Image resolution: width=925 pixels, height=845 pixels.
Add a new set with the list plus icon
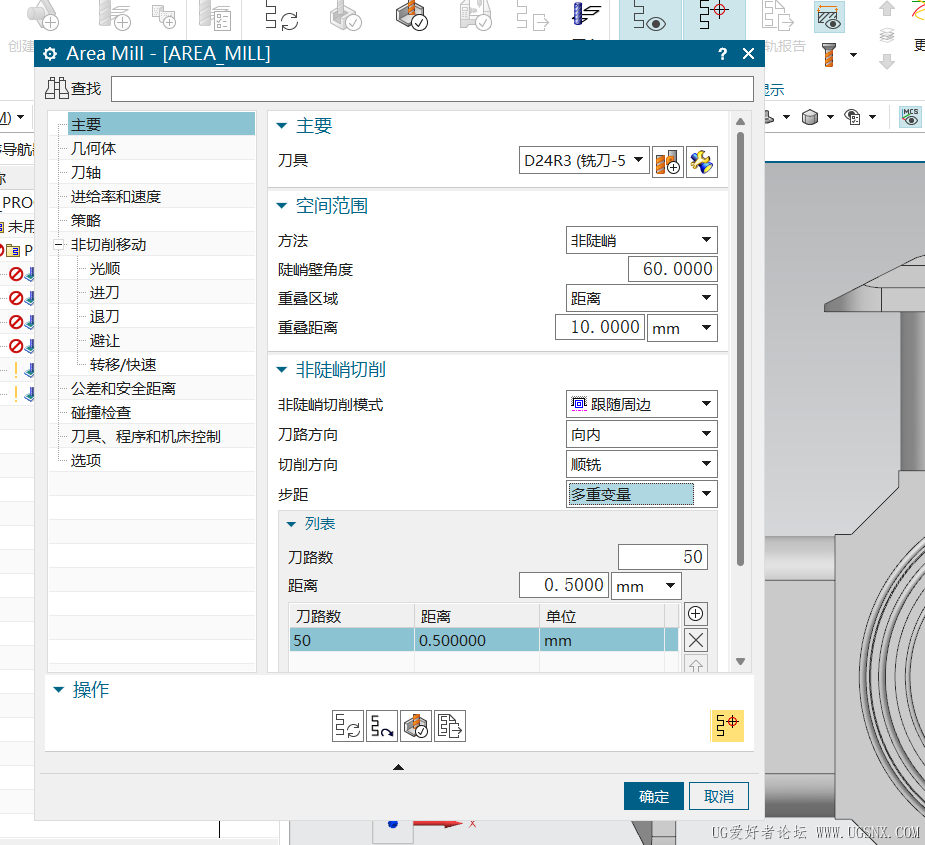(x=696, y=614)
